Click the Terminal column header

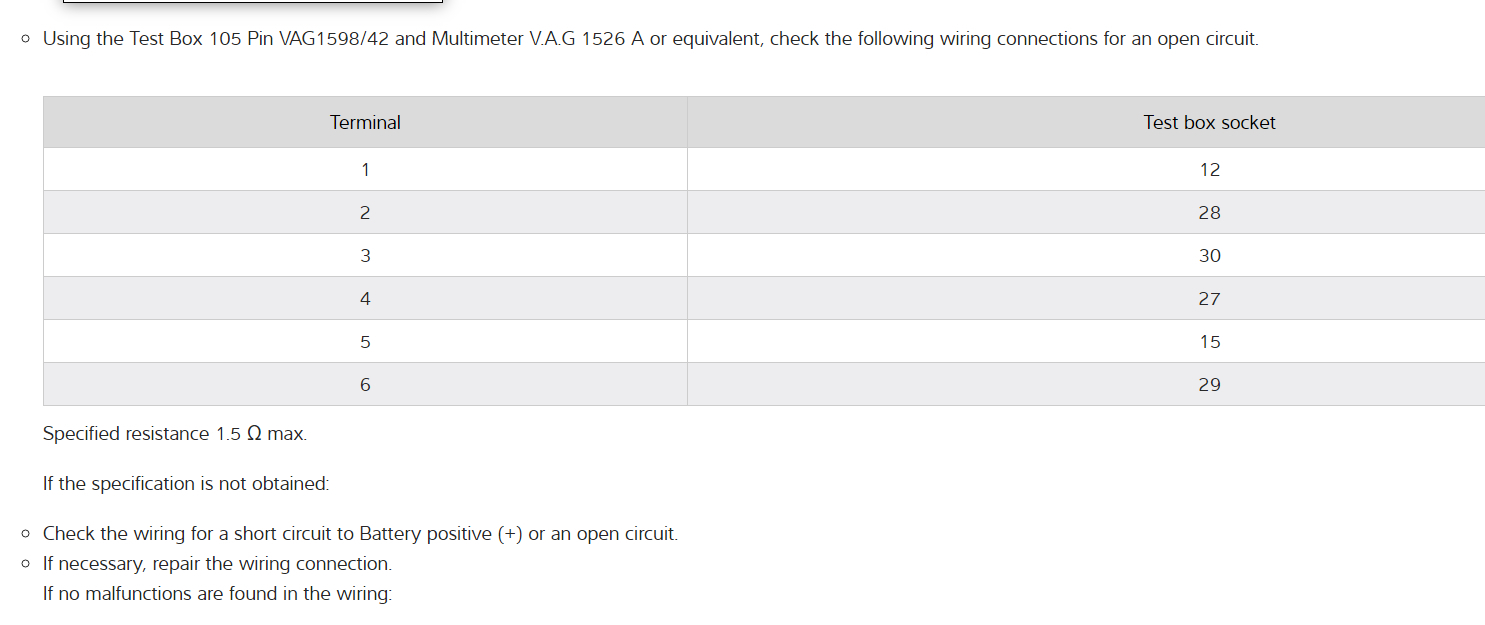[x=365, y=123]
